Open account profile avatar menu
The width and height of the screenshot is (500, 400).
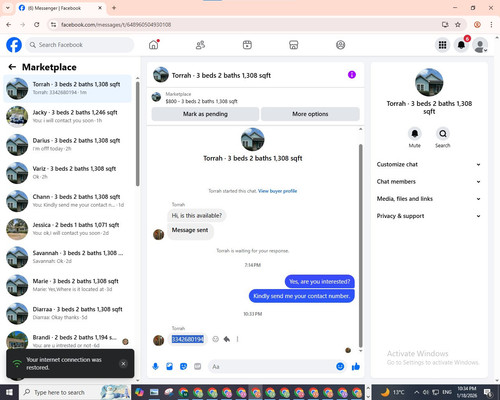[x=480, y=45]
